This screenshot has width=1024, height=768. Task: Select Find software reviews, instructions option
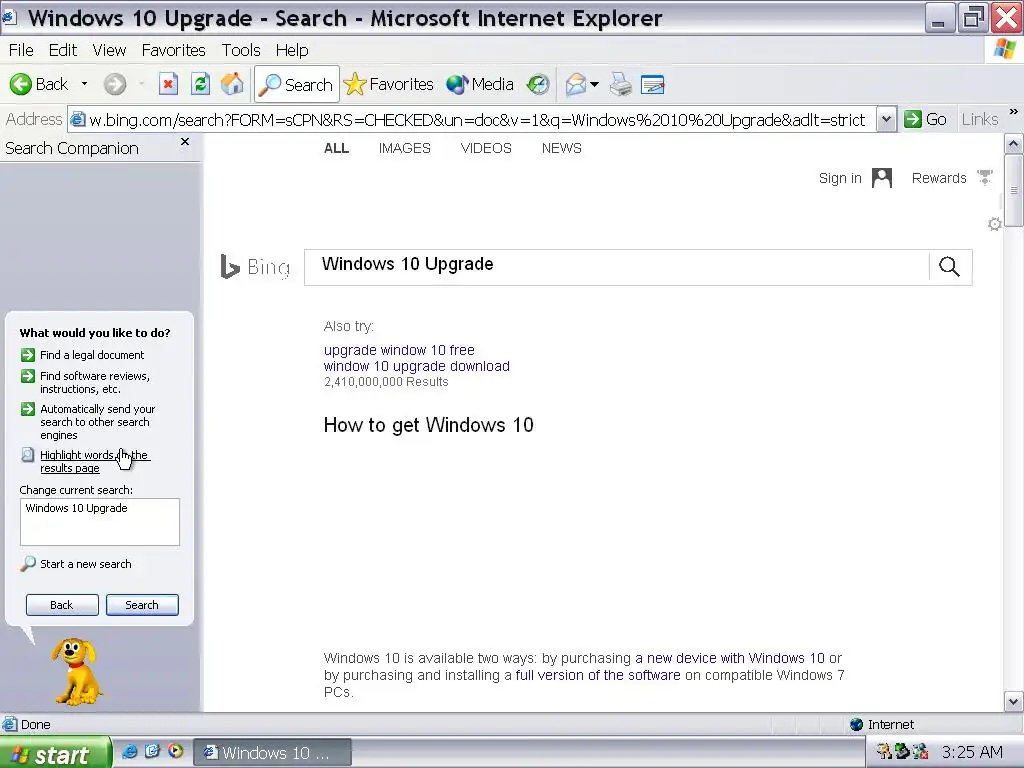pyautogui.click(x=86, y=382)
